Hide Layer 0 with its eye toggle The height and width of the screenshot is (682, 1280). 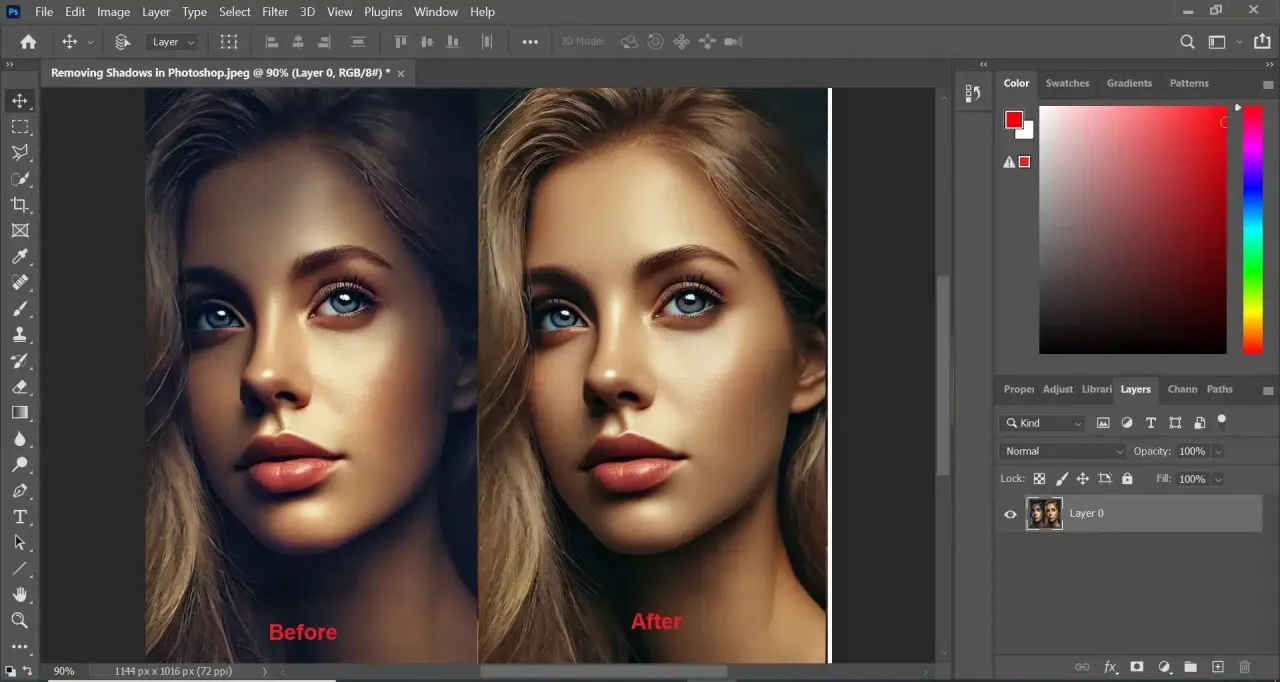pyautogui.click(x=1010, y=513)
